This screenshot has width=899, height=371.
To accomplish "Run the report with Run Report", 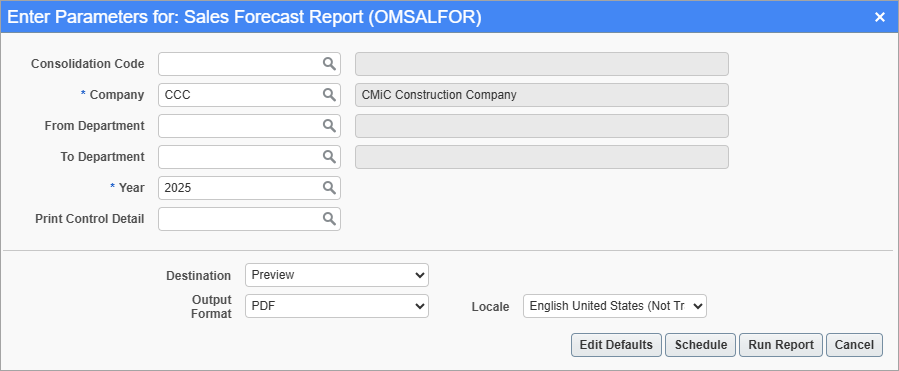I will [x=781, y=345].
